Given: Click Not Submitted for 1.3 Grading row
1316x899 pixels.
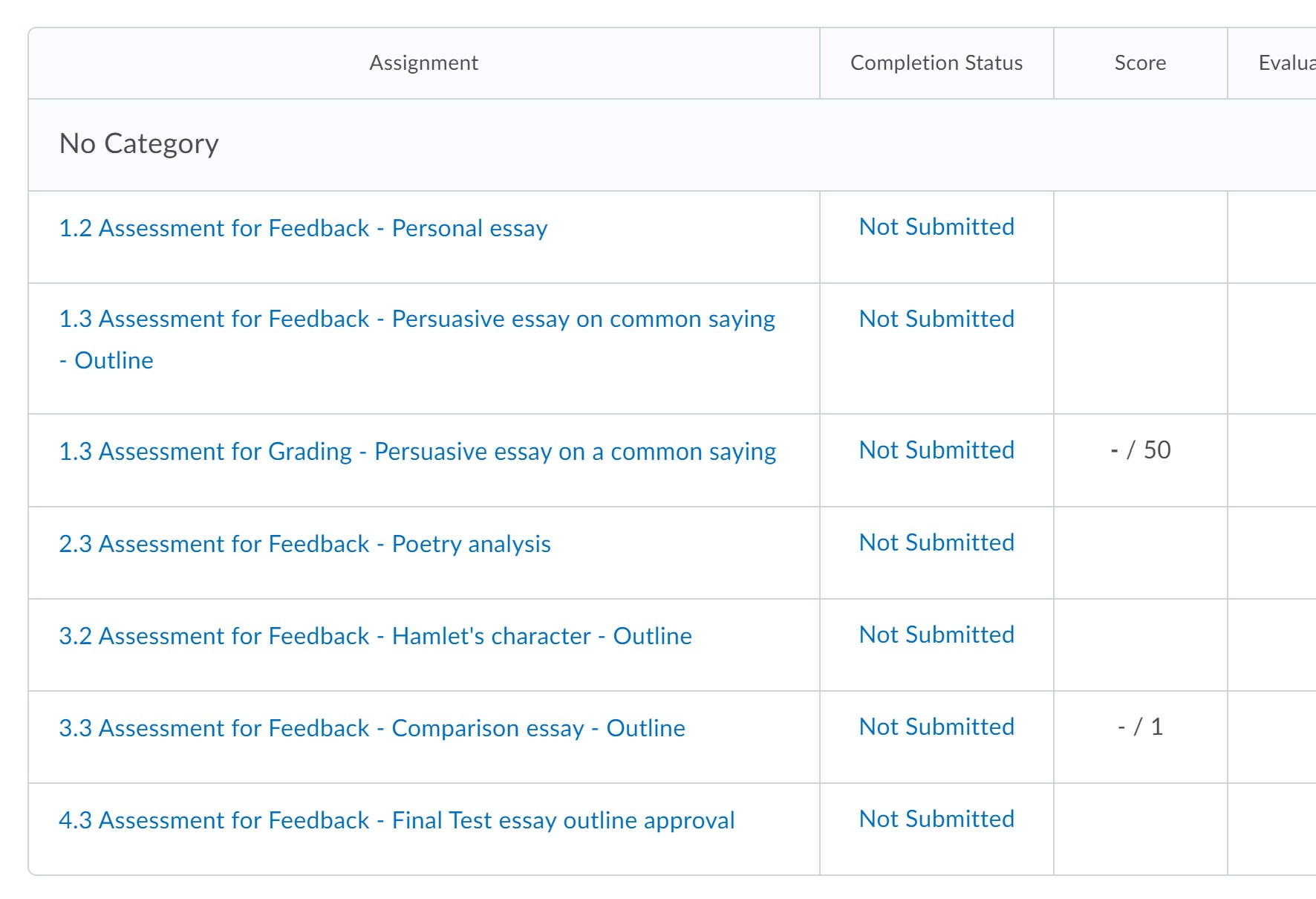Looking at the screenshot, I should (x=936, y=450).
